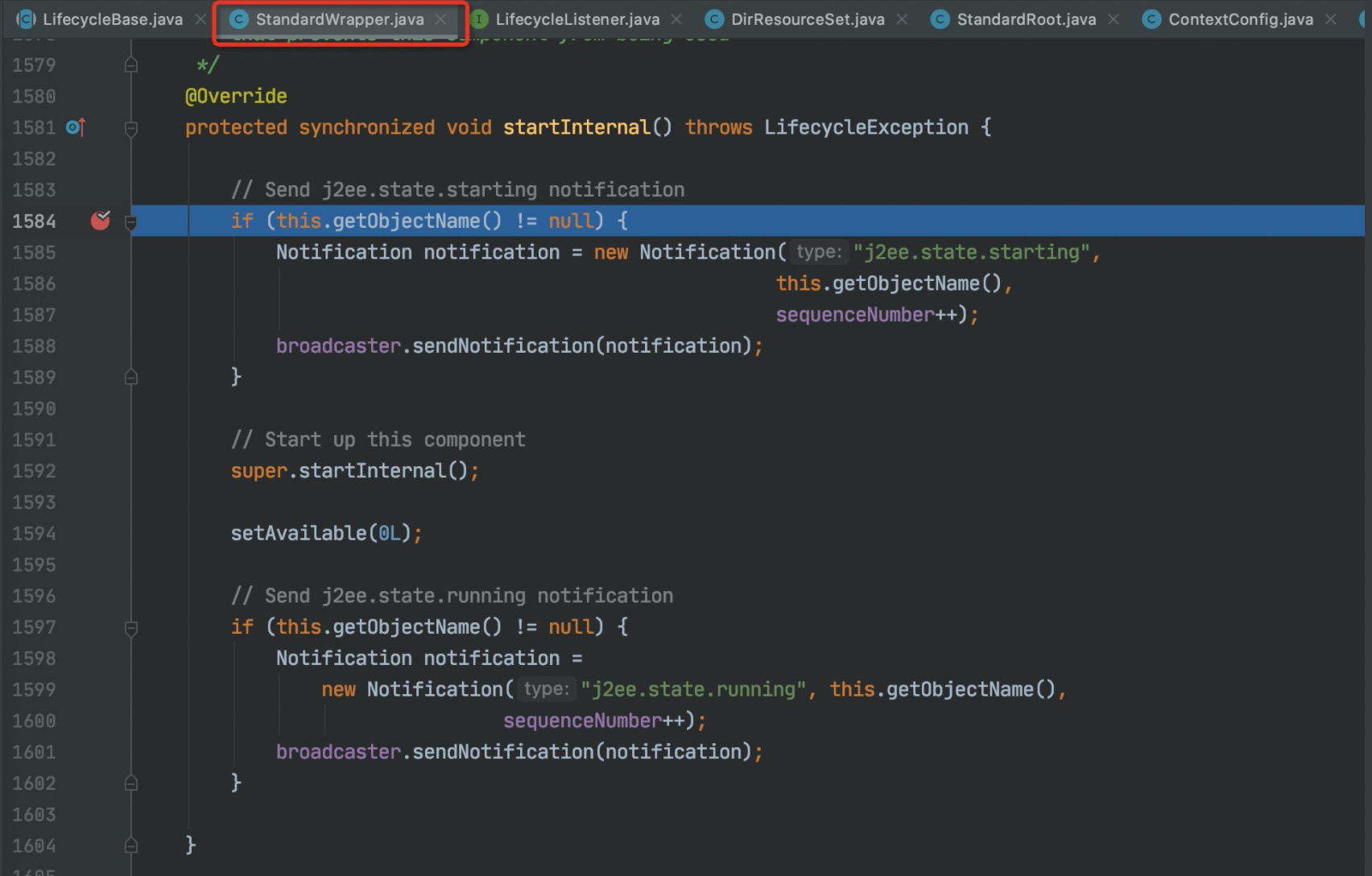Click sequenceNumber++ on line 1600
The width and height of the screenshot is (1372, 876).
click(x=594, y=721)
